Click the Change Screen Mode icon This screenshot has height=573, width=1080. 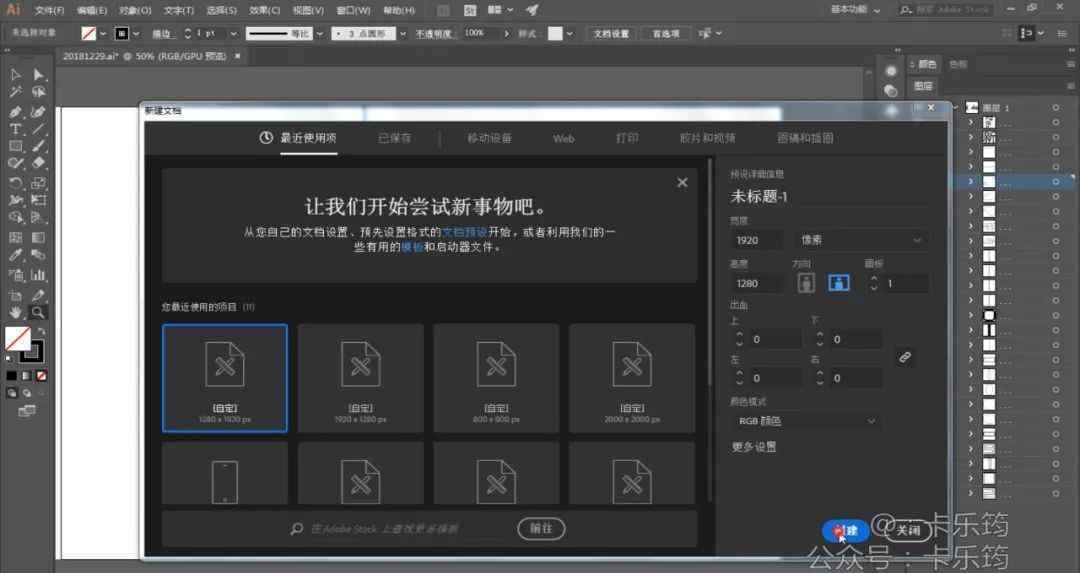(x=27, y=411)
